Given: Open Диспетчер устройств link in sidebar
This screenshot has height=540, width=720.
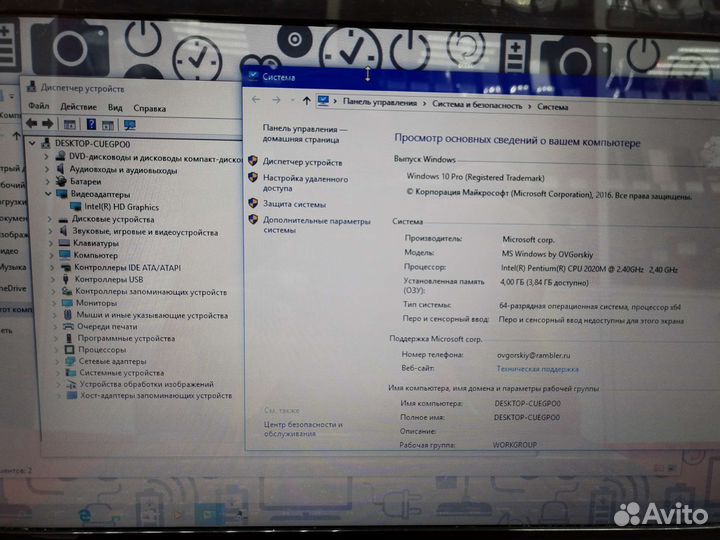Looking at the screenshot, I should [x=302, y=162].
